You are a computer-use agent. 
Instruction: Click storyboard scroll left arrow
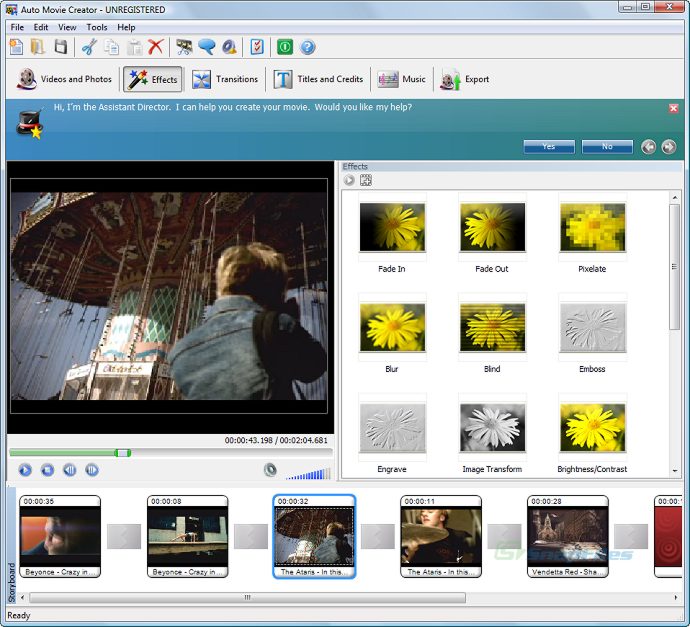pyautogui.click(x=22, y=598)
